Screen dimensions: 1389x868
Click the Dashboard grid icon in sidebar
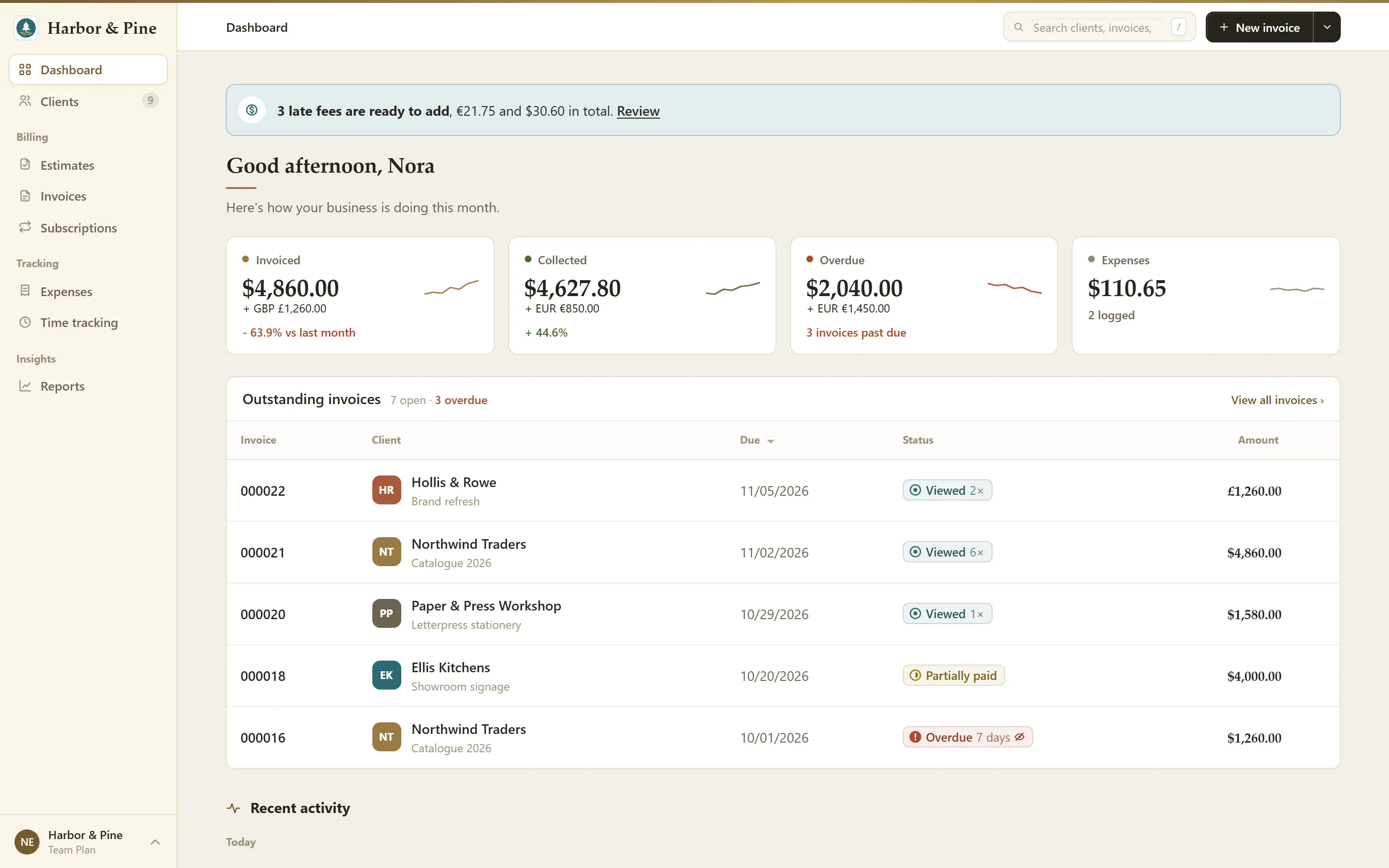click(x=25, y=69)
